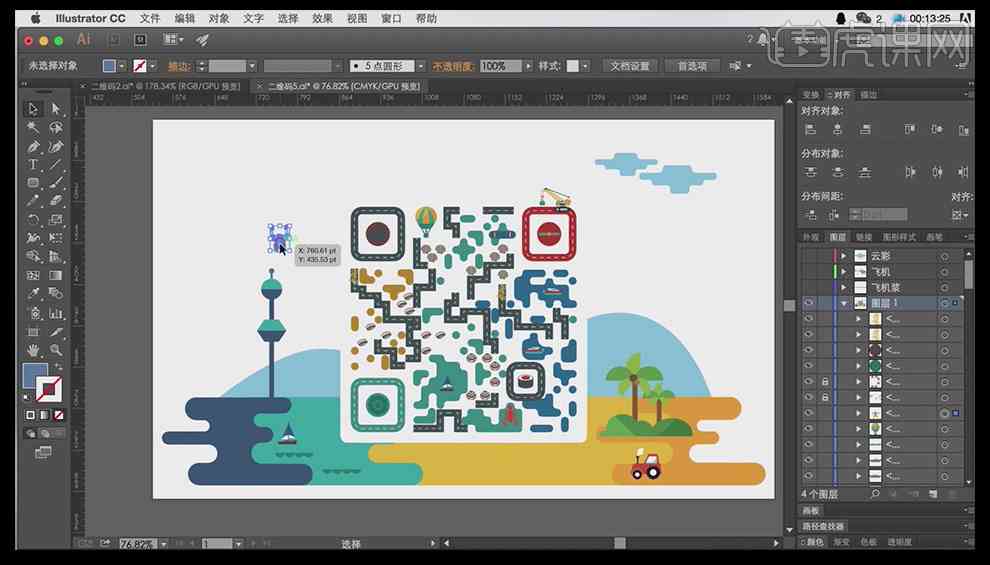Switch to the 图形样式 panel tab
The image size is (990, 565).
tap(898, 237)
